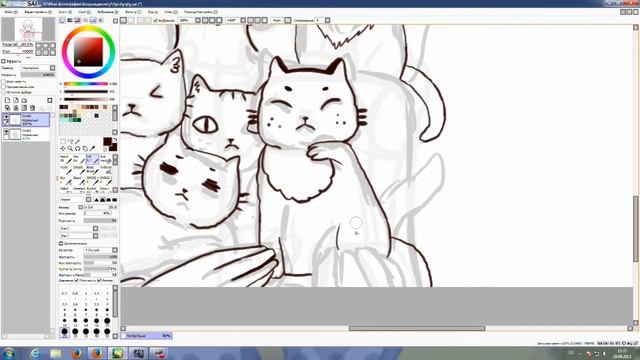
Task: Collapse the Advanced brush settings section
Action: 61,243
